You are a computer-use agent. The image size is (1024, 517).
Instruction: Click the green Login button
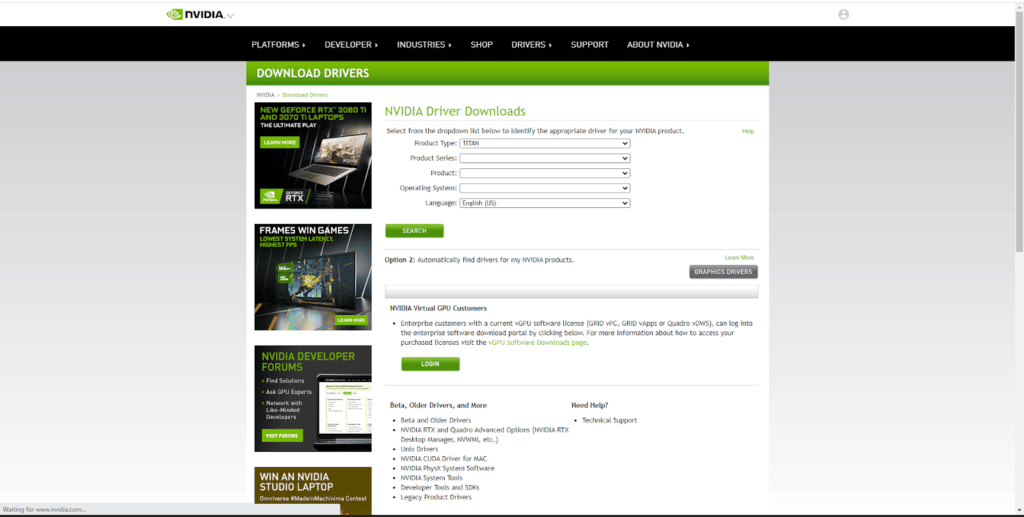pos(430,364)
